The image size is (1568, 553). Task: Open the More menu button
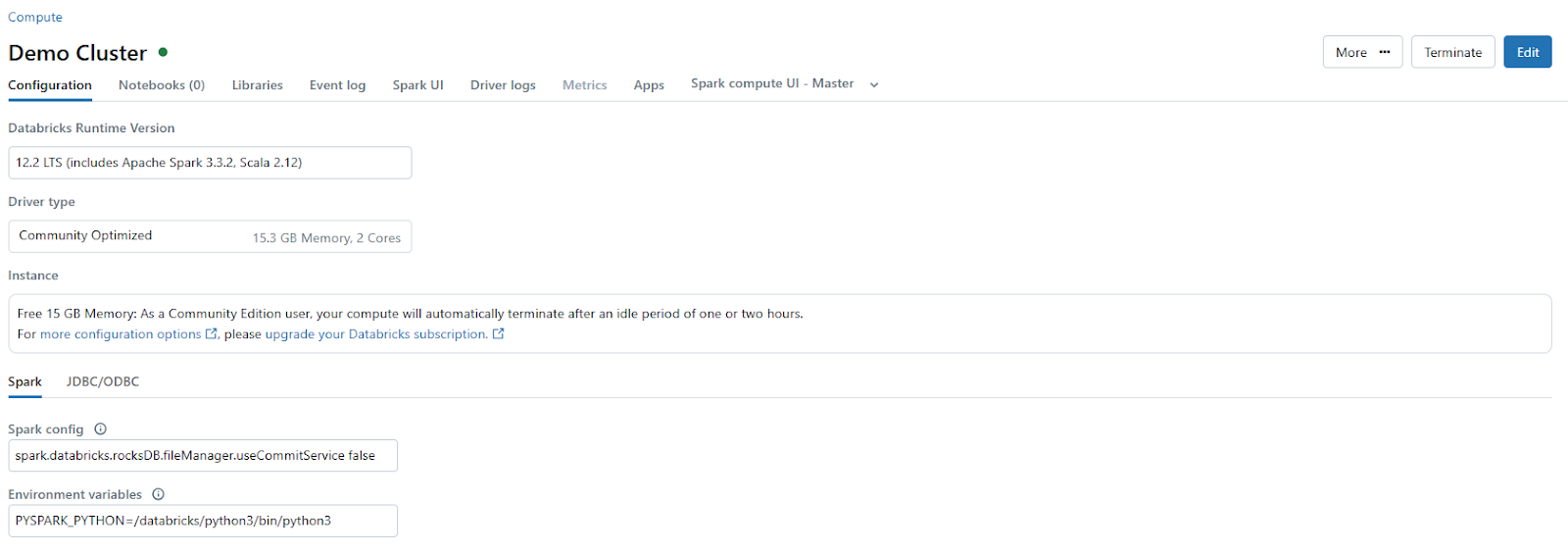pos(1362,52)
